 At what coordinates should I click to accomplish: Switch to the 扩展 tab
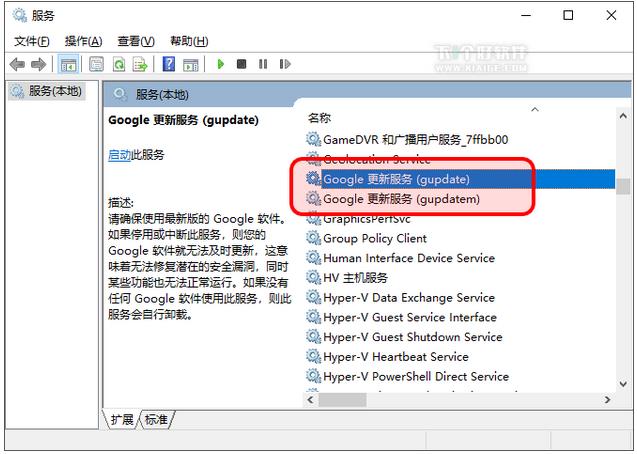121,419
